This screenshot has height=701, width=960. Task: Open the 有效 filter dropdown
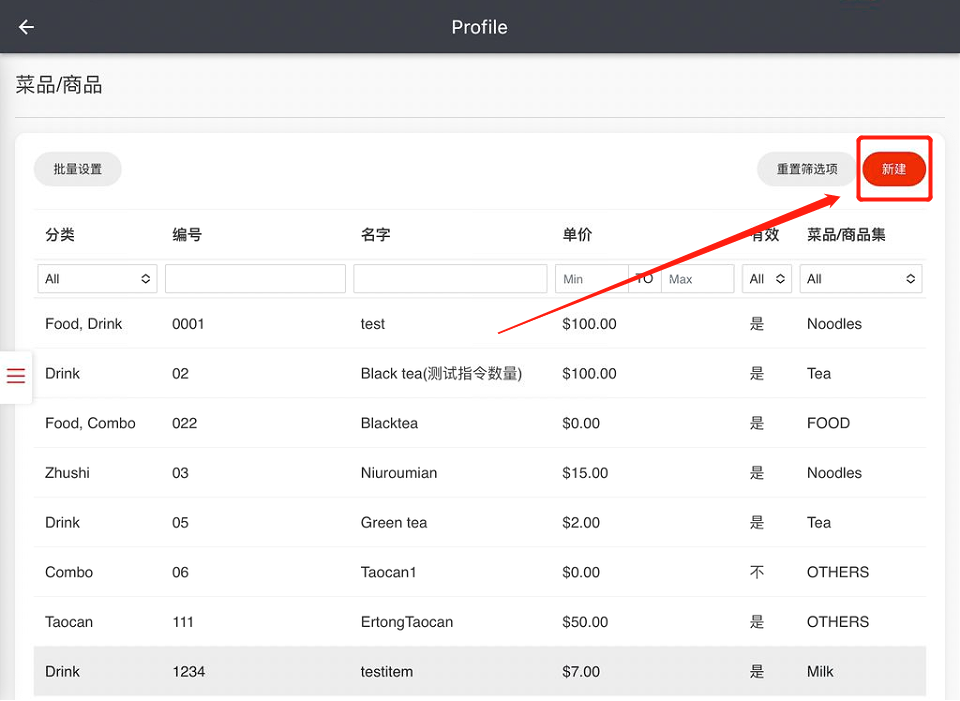[767, 279]
